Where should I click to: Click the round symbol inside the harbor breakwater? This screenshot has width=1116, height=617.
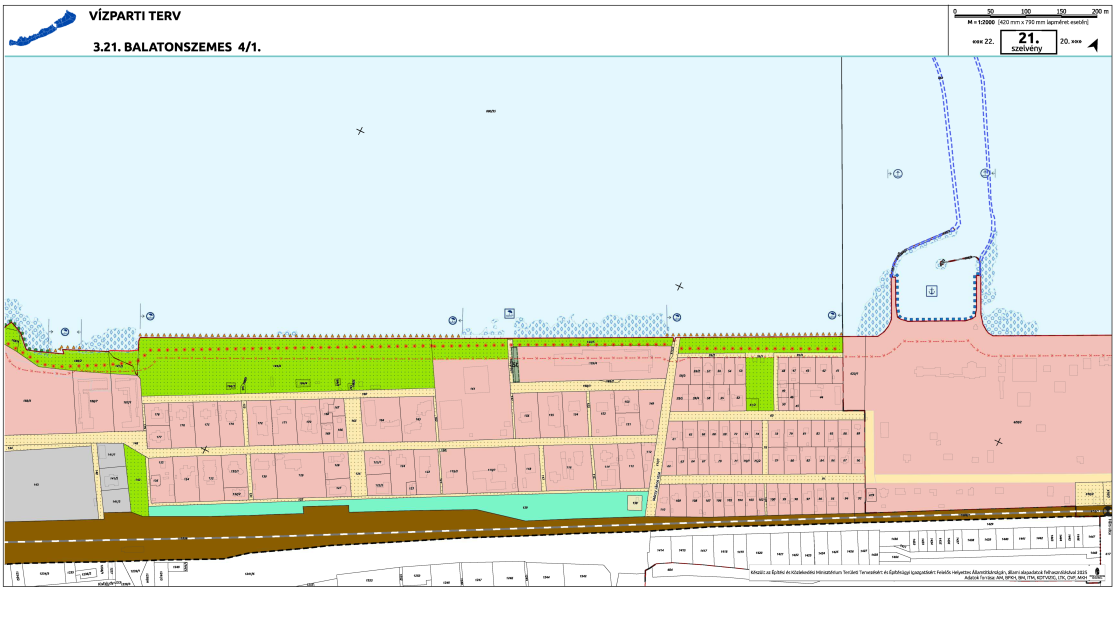pyautogui.click(x=942, y=264)
